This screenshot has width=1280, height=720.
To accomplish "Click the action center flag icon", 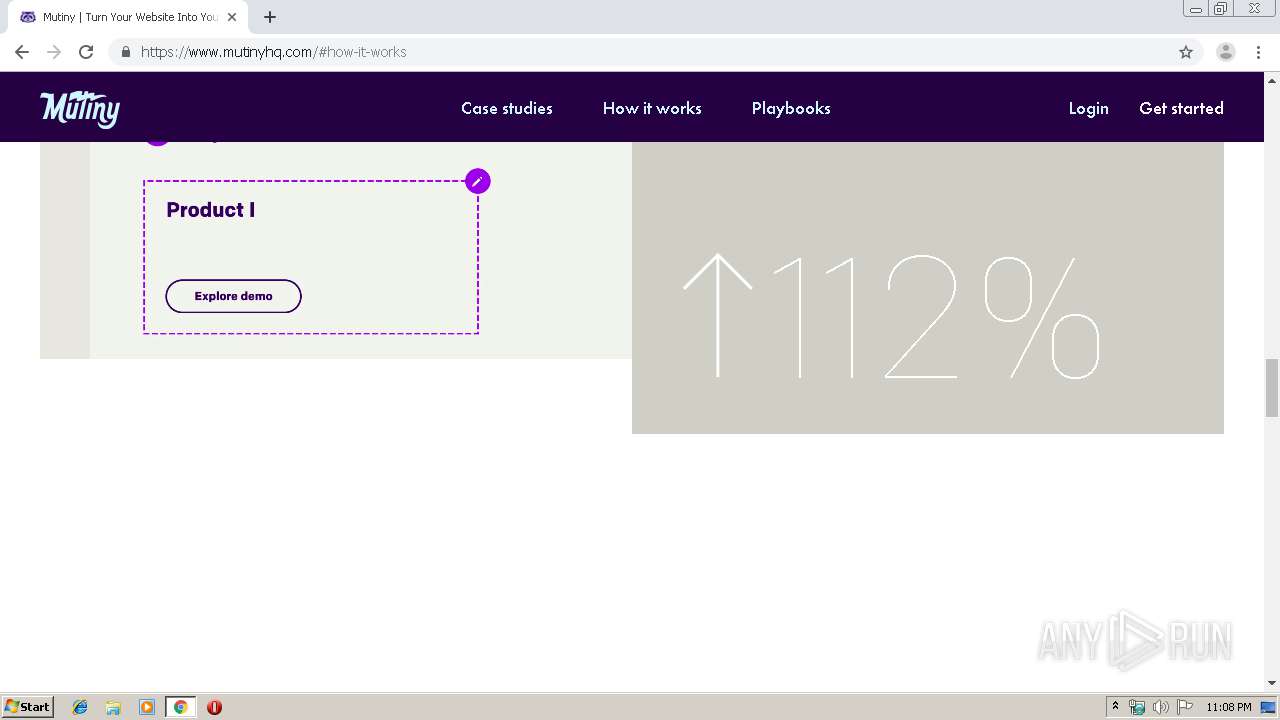I will pos(1185,707).
